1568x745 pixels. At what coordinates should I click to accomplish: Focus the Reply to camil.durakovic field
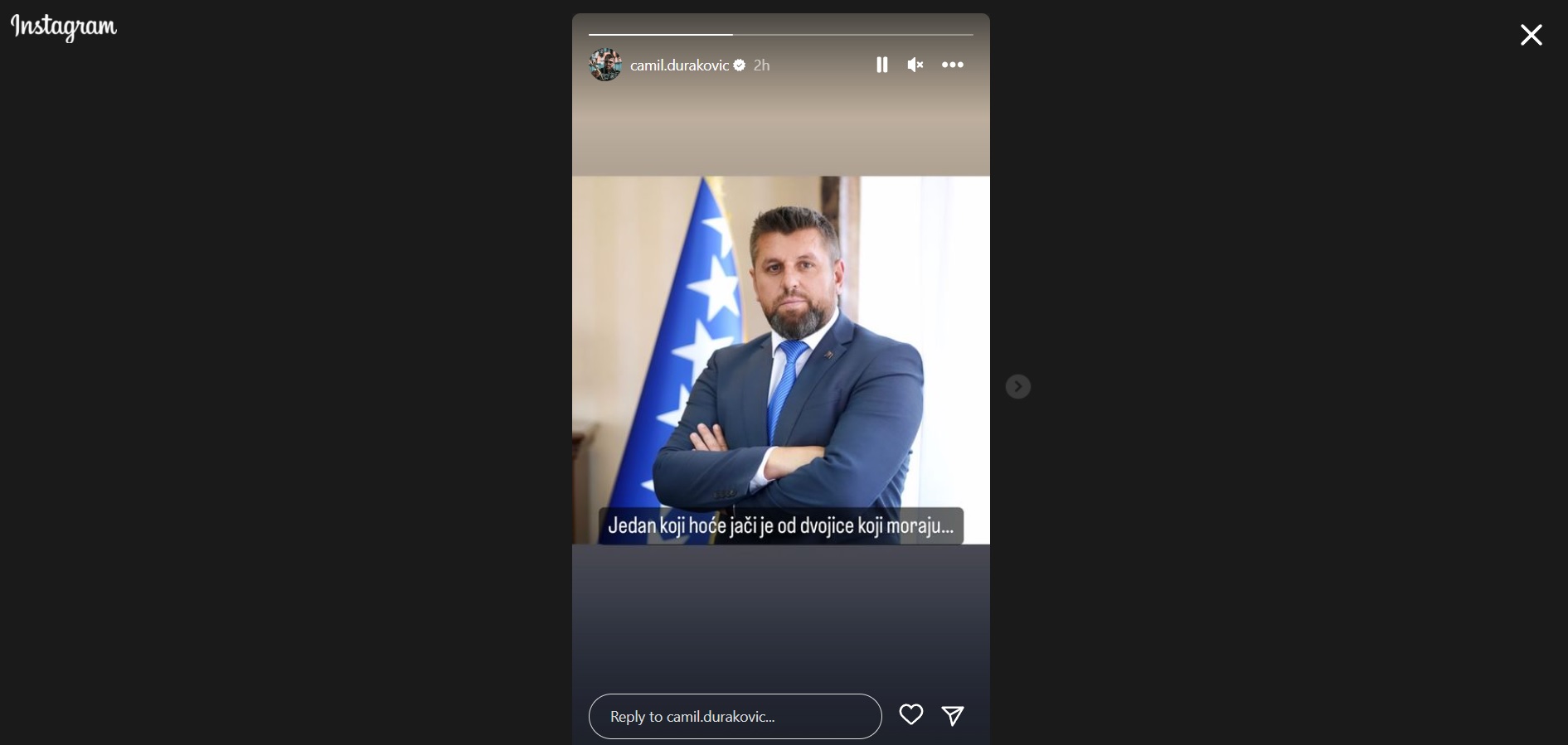point(735,716)
